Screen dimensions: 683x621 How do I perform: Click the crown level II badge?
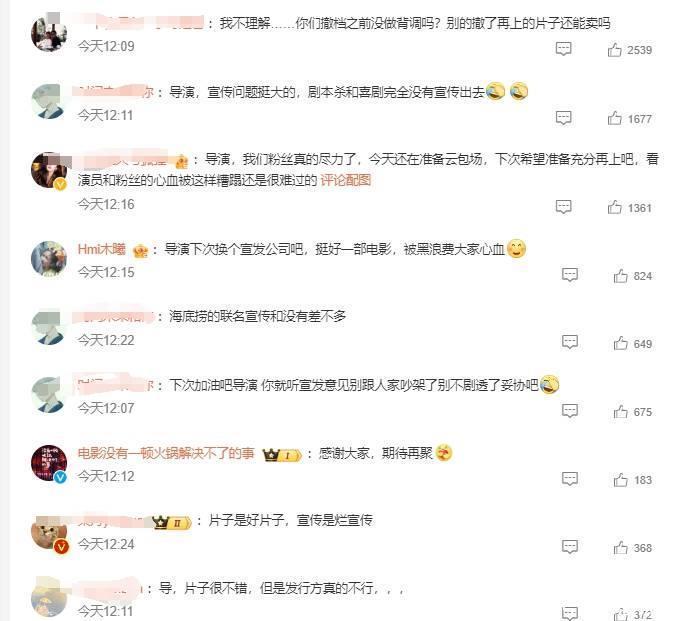172,522
